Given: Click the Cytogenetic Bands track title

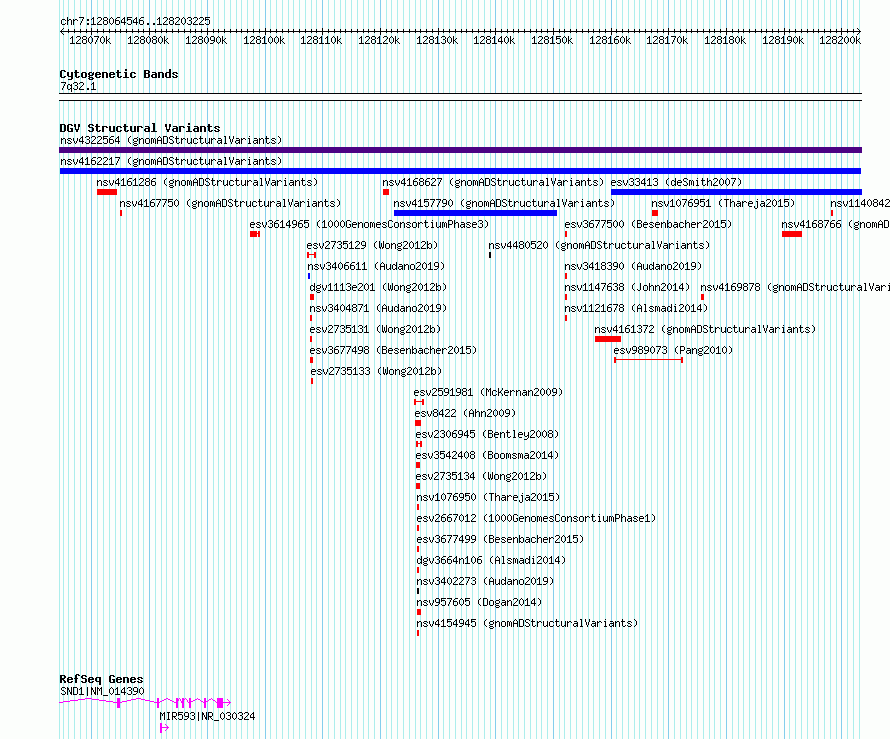Looking at the screenshot, I should point(119,74).
